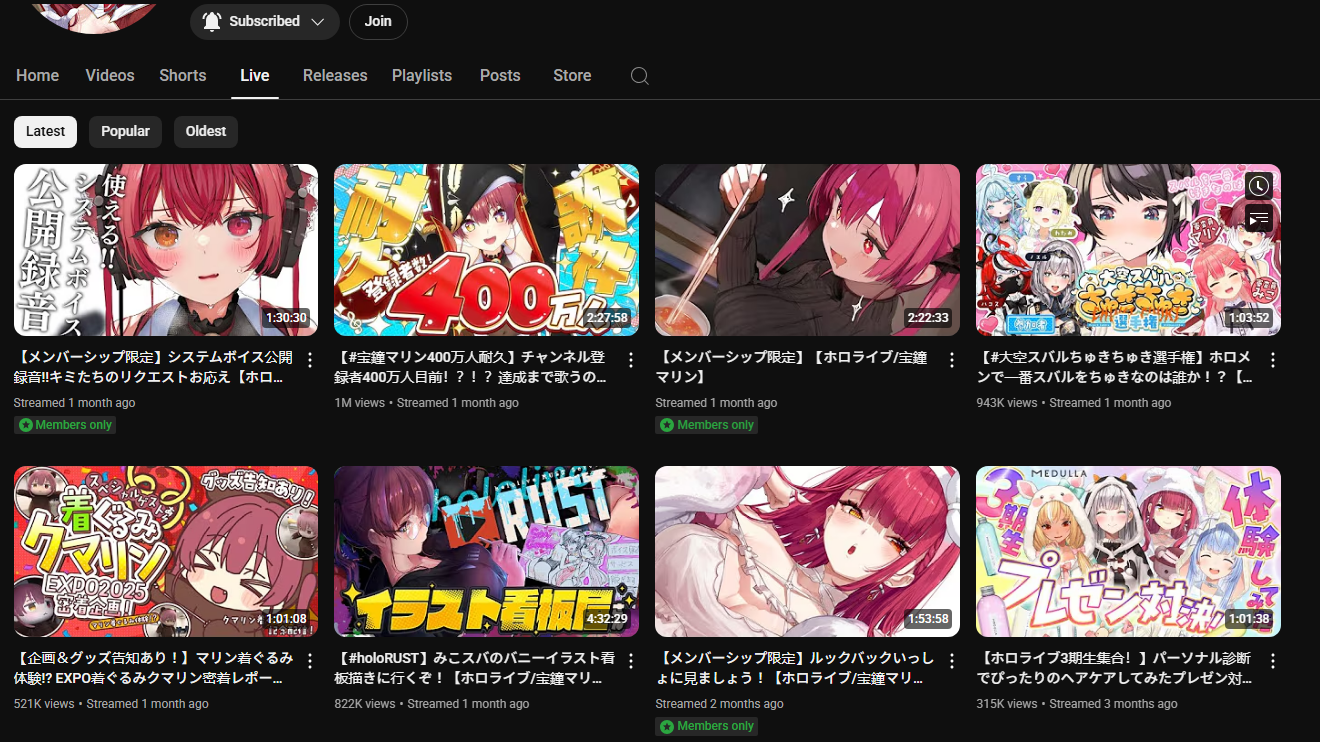Click title 【ホロライブ3期生集合！】パーソナル診断
This screenshot has width=1320, height=742.
1116,668
